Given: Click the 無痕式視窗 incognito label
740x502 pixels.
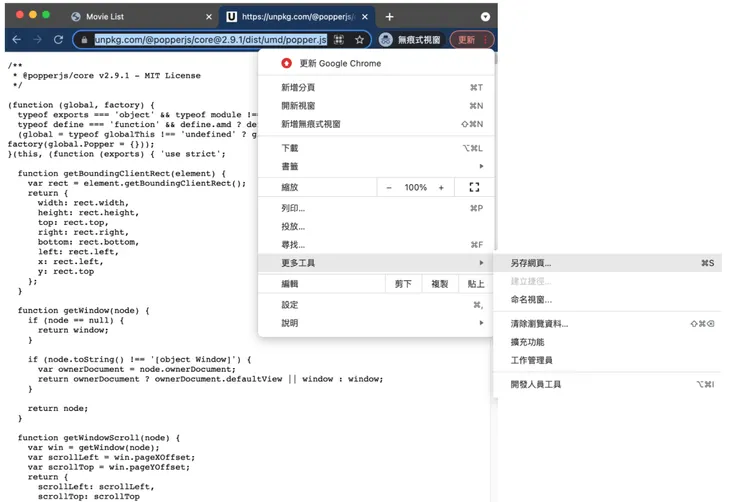Looking at the screenshot, I should (x=419, y=40).
